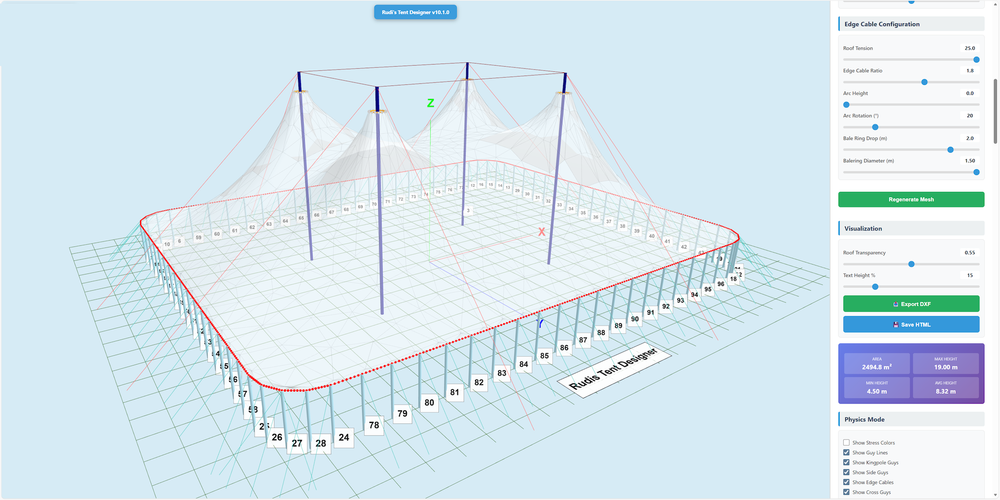Screen dimensions: 1000x500
Task: Click stake label 79 in the viewport
Action: [x=402, y=414]
